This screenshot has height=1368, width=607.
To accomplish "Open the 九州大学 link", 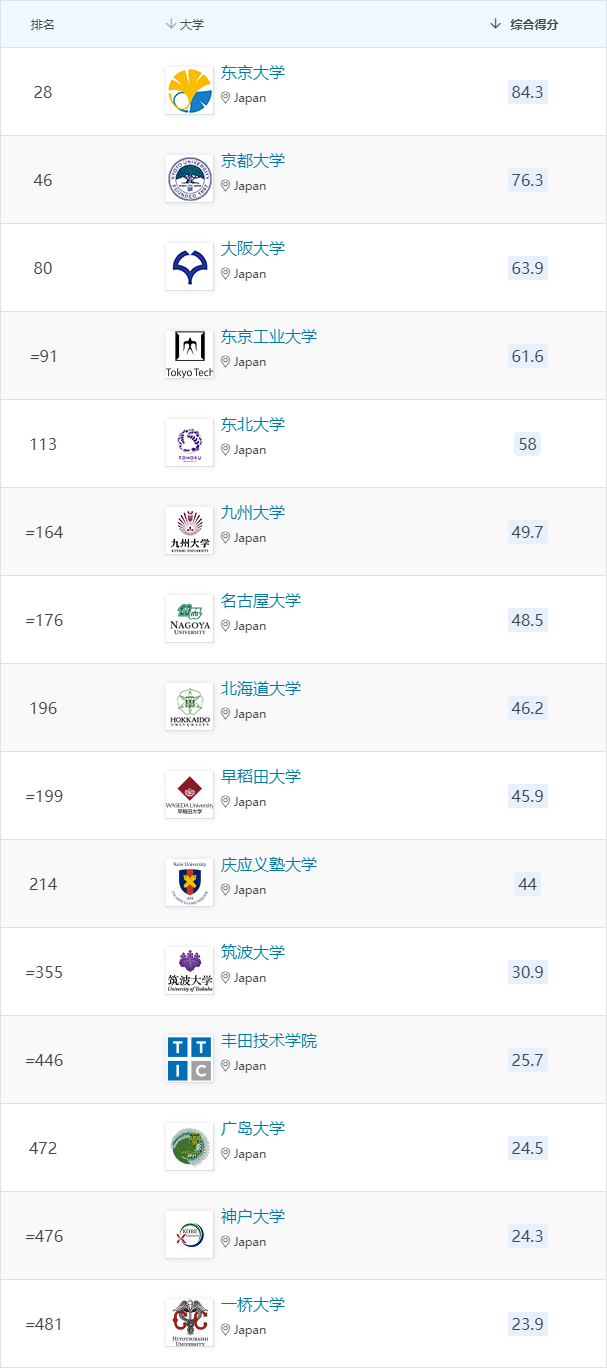I will click(x=253, y=513).
